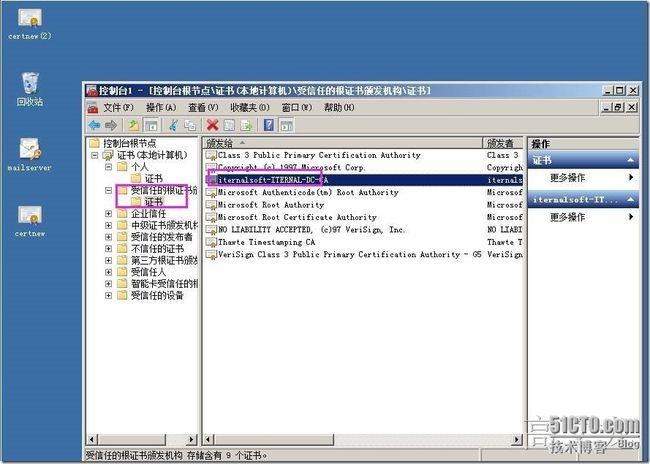Image resolution: width=650 pixels, height=464 pixels.
Task: Open the 窗口(W) menu
Action: pyautogui.click(x=297, y=108)
